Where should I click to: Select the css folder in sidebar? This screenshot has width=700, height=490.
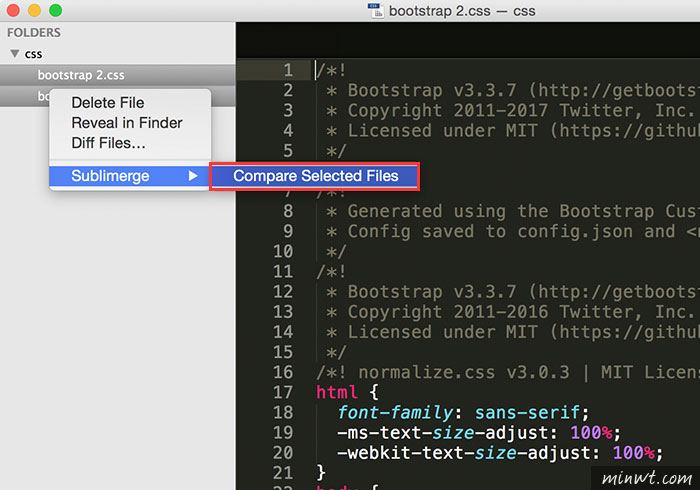(33, 54)
